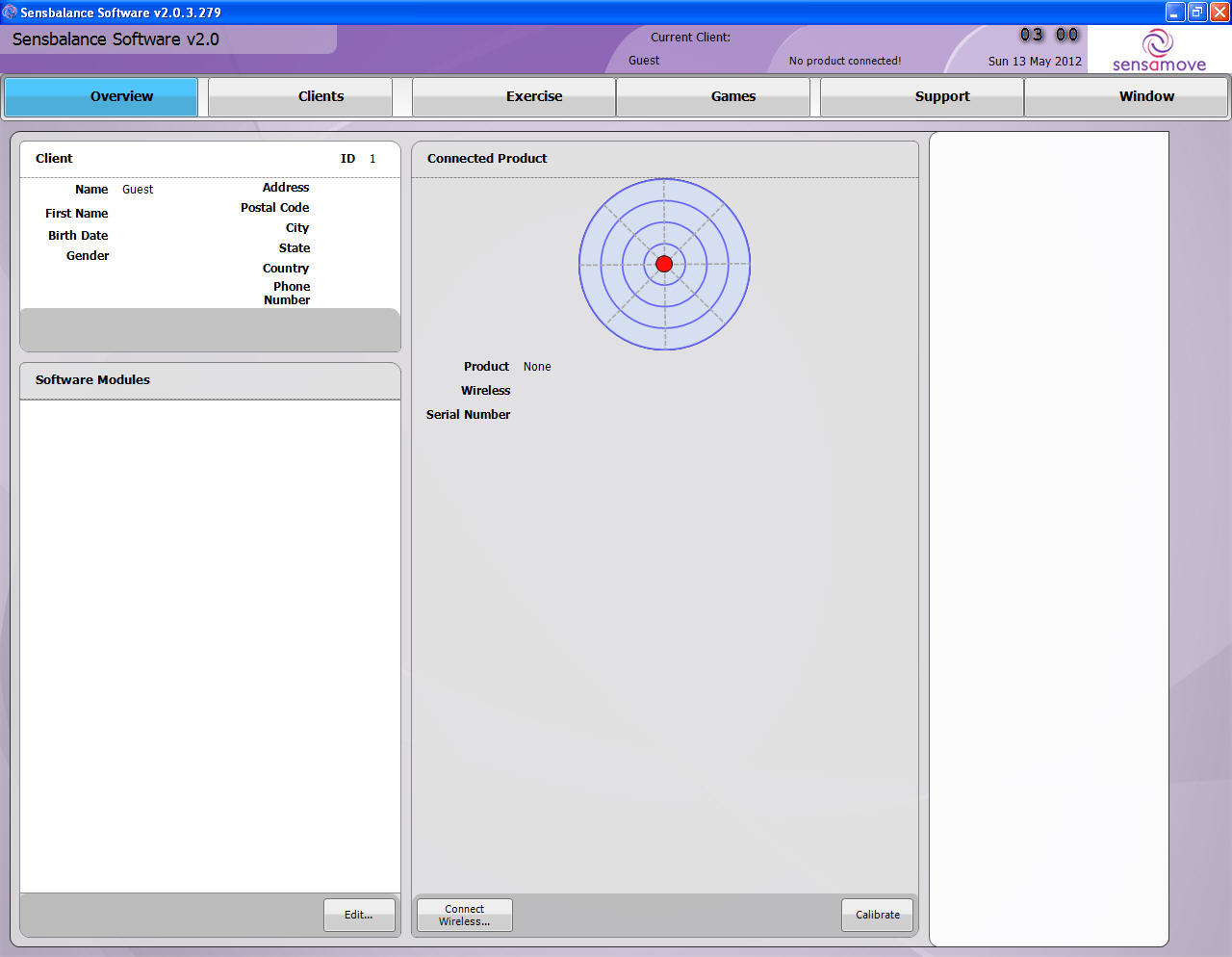Click the 'First Name' label

point(76,214)
